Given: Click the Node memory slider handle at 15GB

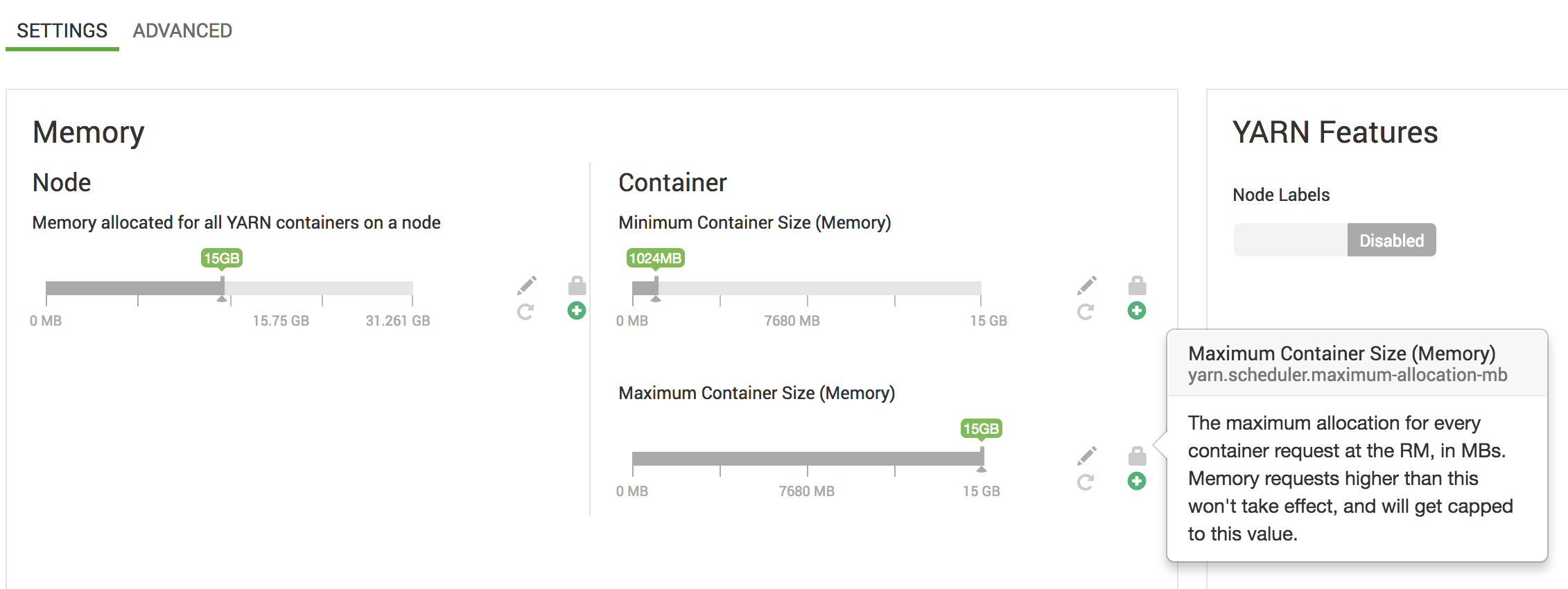Looking at the screenshot, I should coord(222,288).
